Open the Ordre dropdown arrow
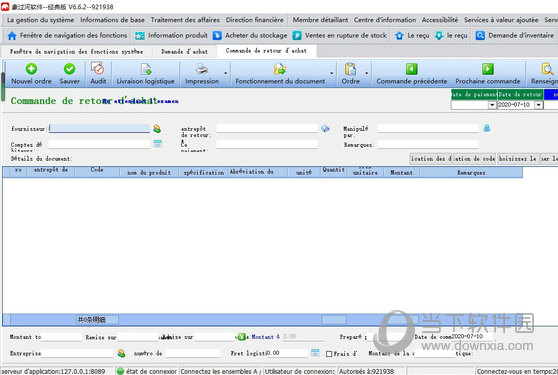The width and height of the screenshot is (558, 375). pos(367,73)
